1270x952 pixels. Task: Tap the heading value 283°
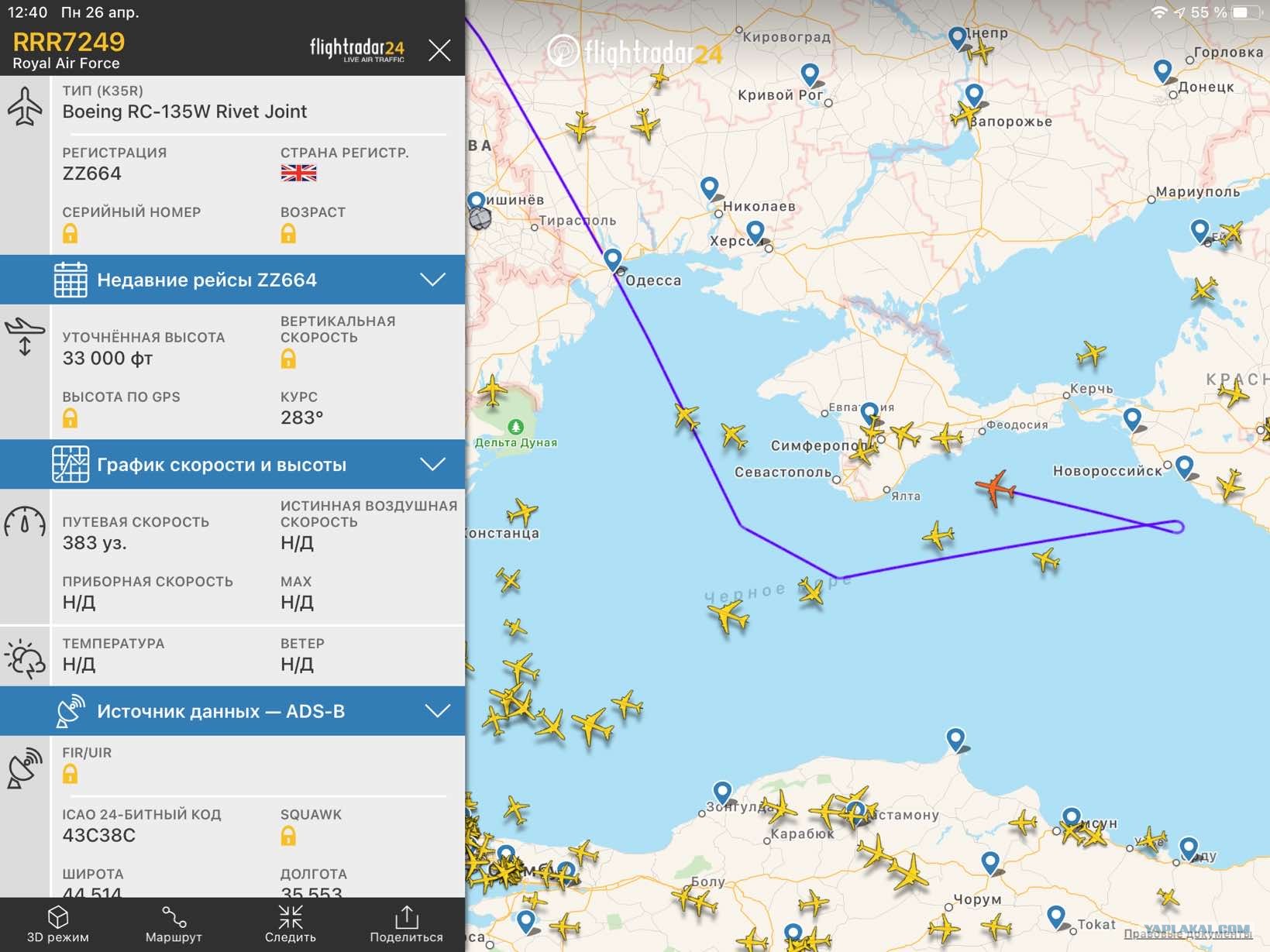pos(302,418)
